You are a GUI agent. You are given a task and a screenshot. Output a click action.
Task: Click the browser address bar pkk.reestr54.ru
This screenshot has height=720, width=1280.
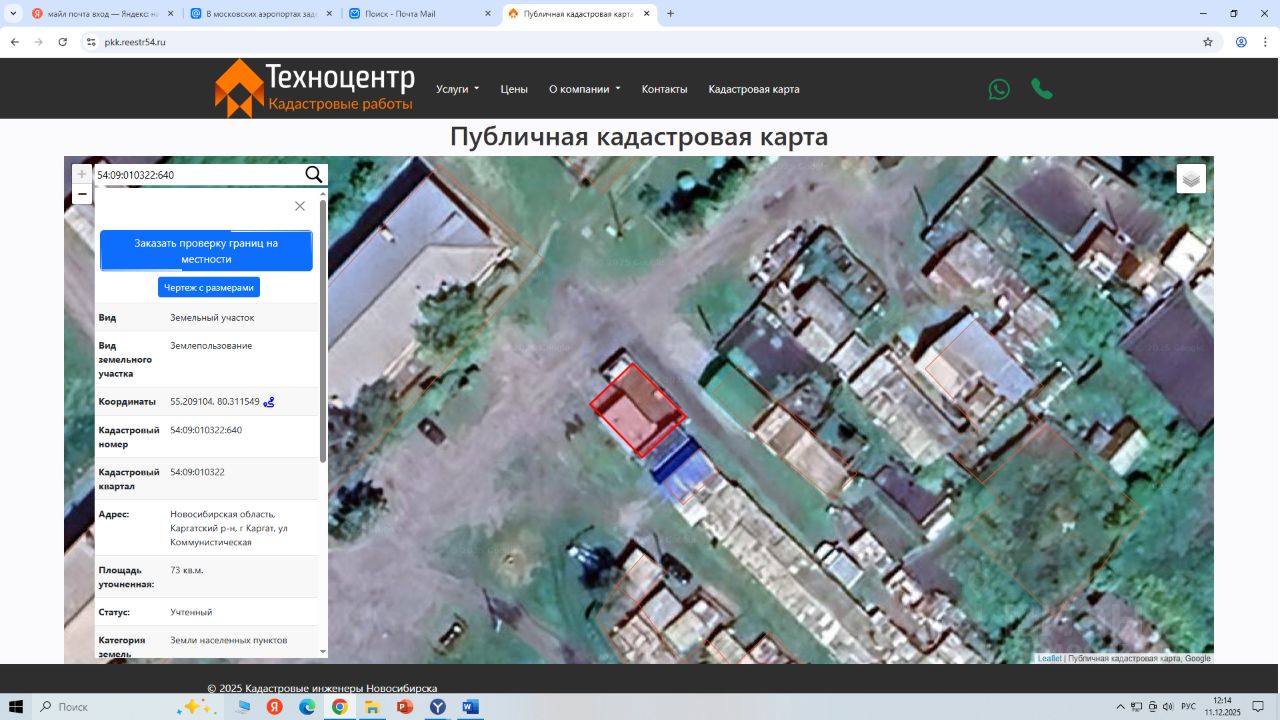(640, 42)
